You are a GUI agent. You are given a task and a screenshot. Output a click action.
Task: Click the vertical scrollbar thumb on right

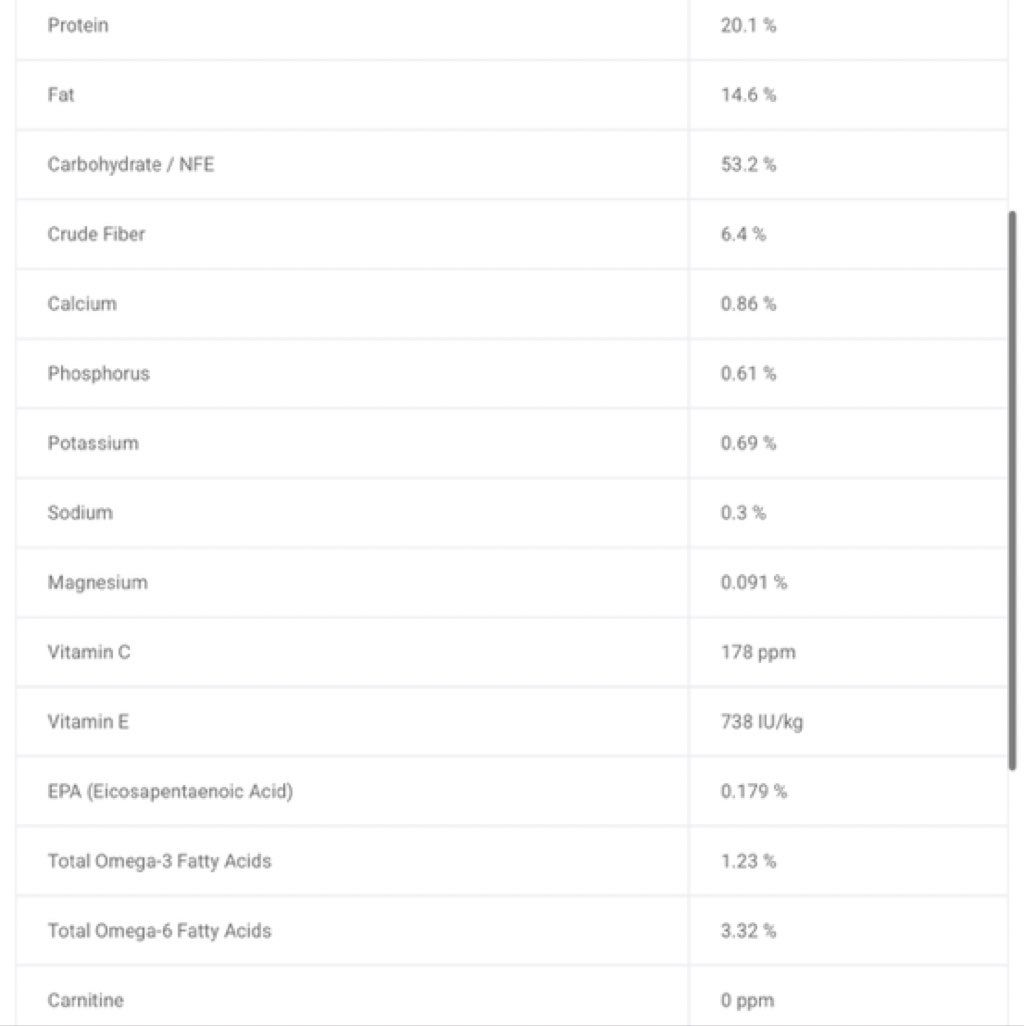pos(1012,490)
